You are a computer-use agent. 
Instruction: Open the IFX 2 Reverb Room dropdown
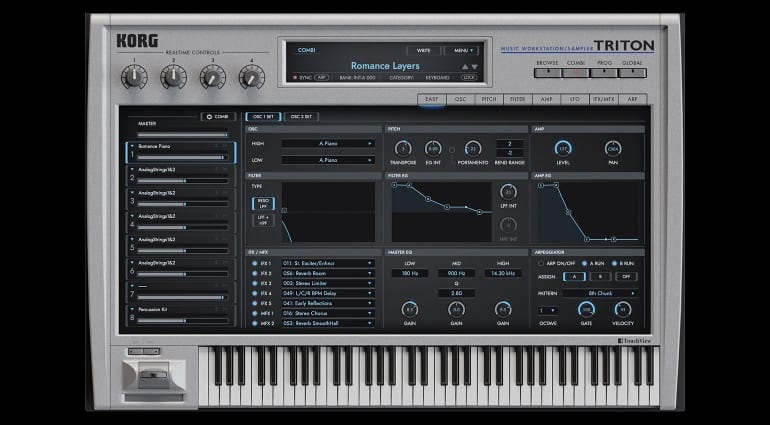(327, 272)
